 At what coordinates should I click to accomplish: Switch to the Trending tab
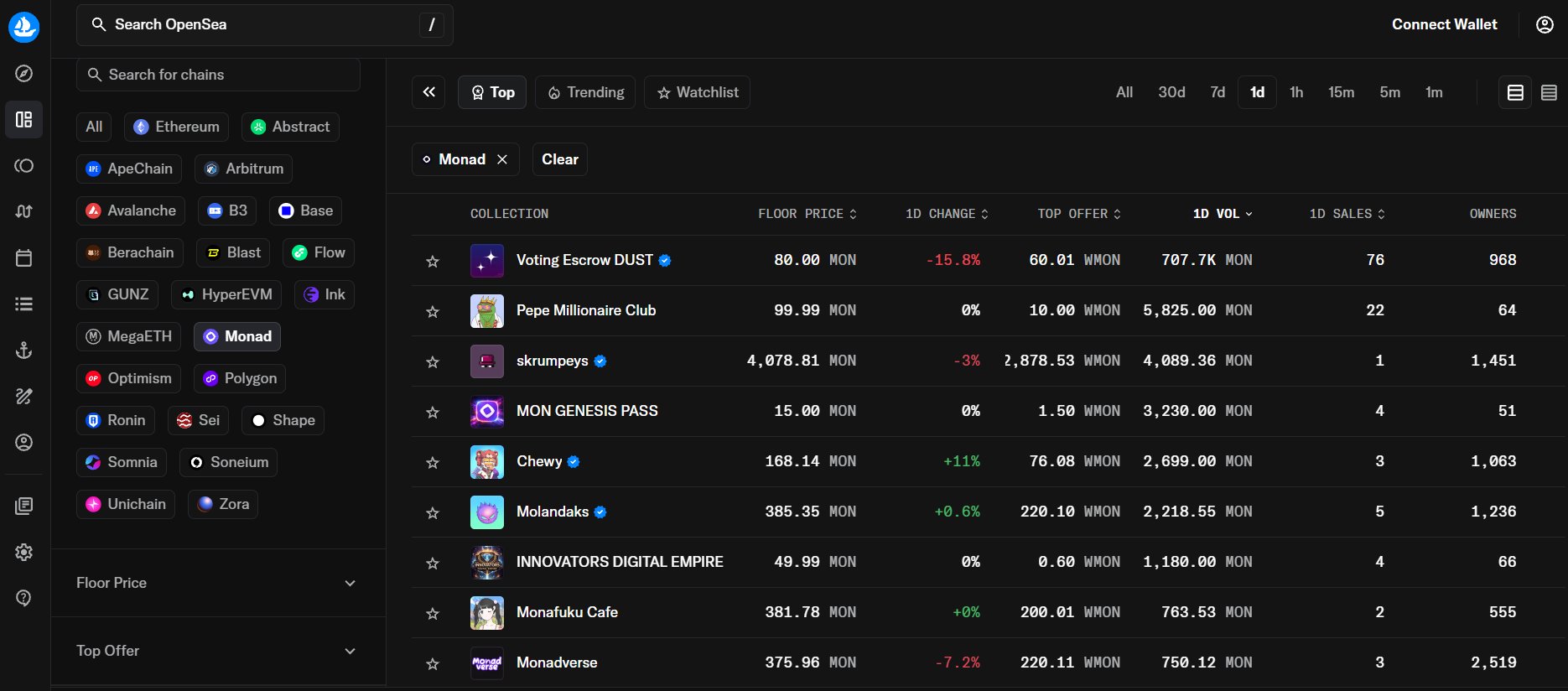tap(585, 92)
